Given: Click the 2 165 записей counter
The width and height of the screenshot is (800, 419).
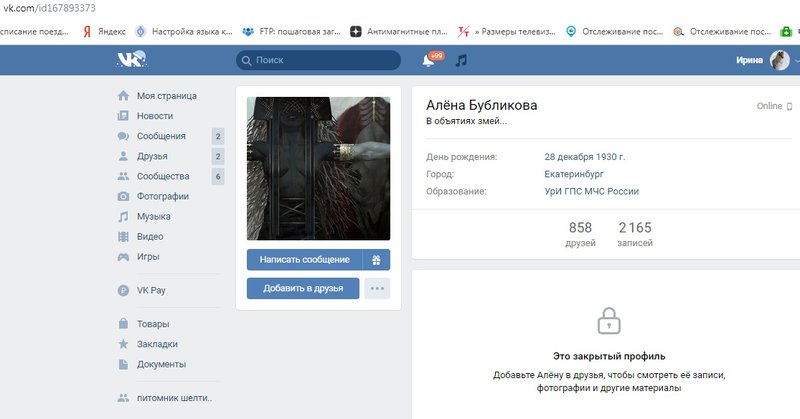Looking at the screenshot, I should [x=635, y=234].
